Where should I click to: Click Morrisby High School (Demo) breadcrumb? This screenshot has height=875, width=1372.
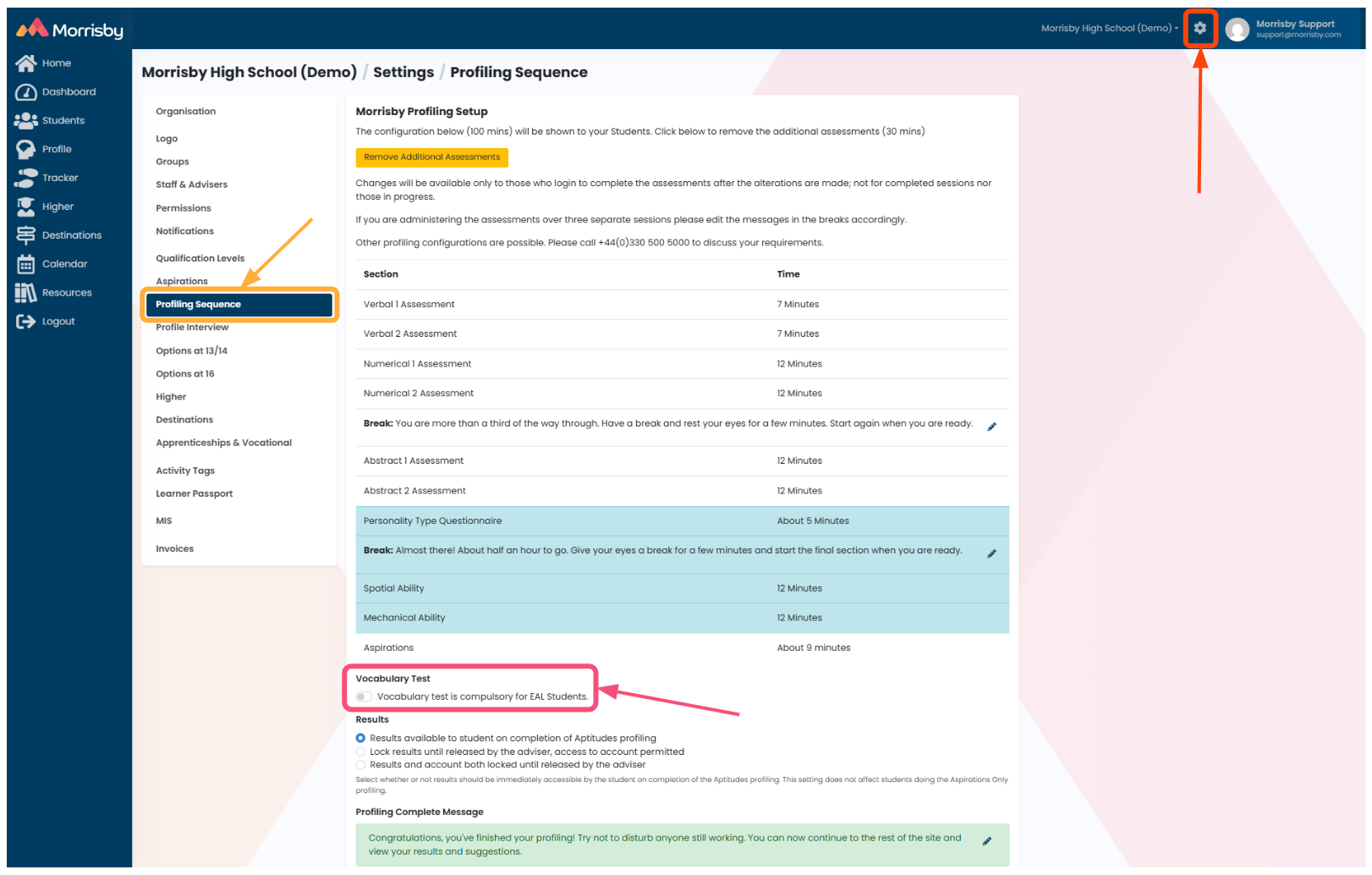click(x=249, y=73)
